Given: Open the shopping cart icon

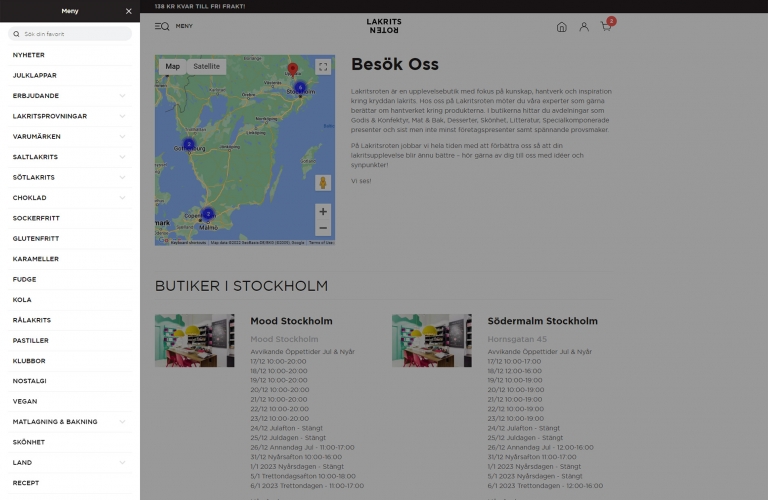Looking at the screenshot, I should tap(606, 27).
